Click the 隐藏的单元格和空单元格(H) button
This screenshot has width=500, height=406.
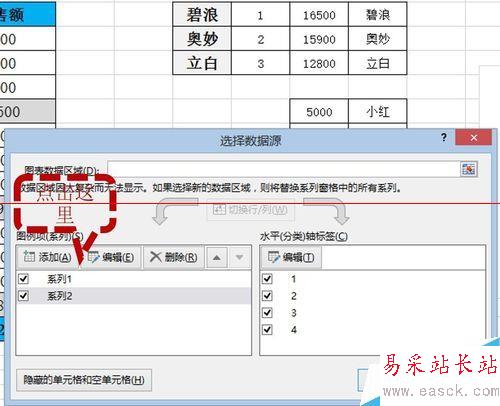click(84, 380)
